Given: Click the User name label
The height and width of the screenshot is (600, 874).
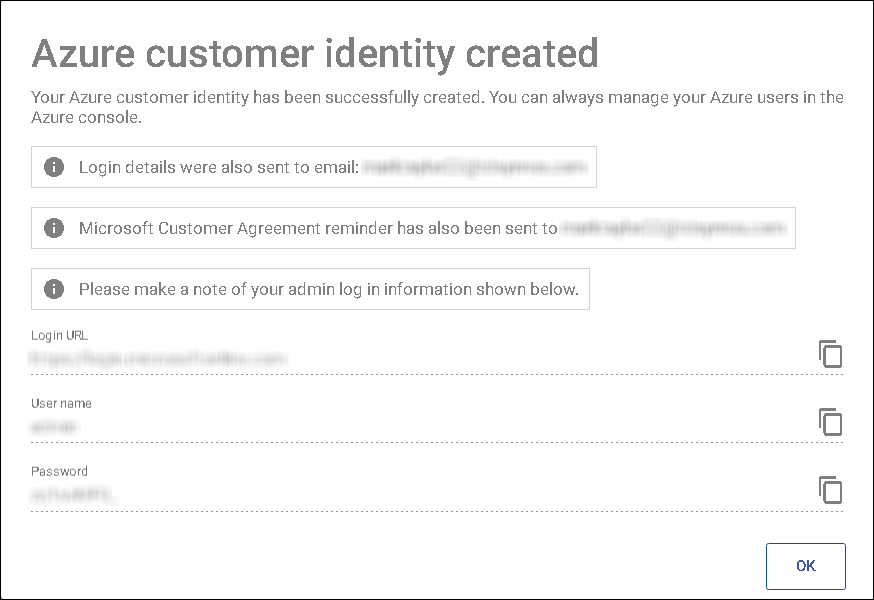Looking at the screenshot, I should [63, 403].
